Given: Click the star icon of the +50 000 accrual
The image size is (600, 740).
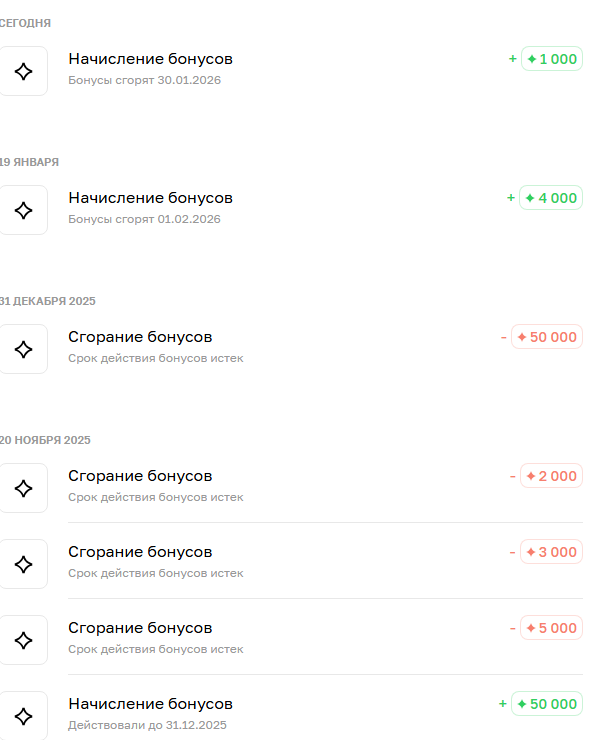Looking at the screenshot, I should point(24,715).
